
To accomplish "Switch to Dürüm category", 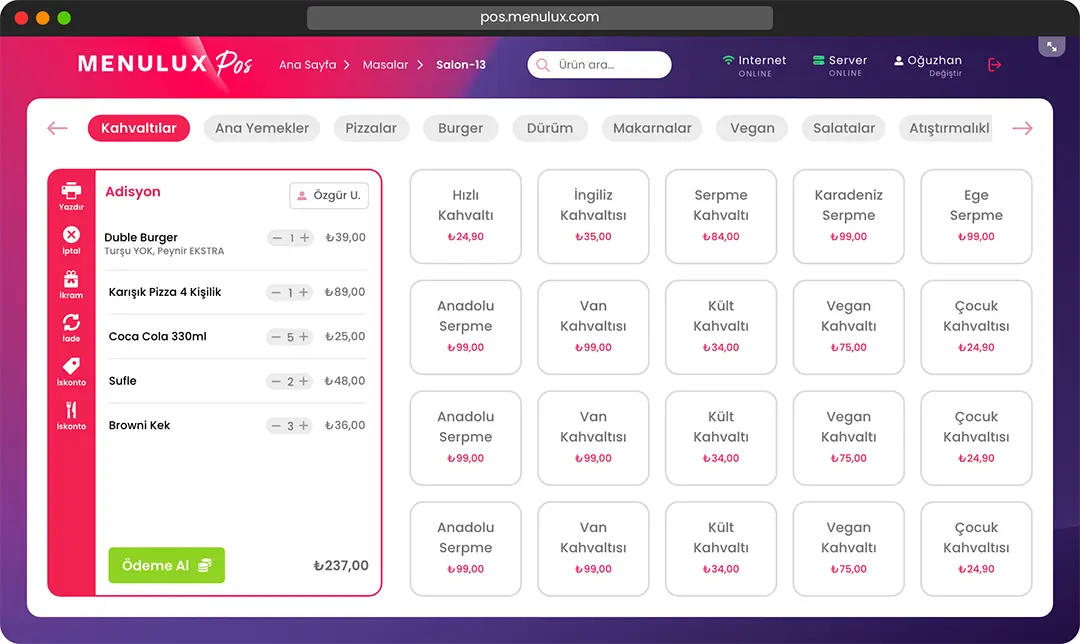I will click(x=550, y=128).
